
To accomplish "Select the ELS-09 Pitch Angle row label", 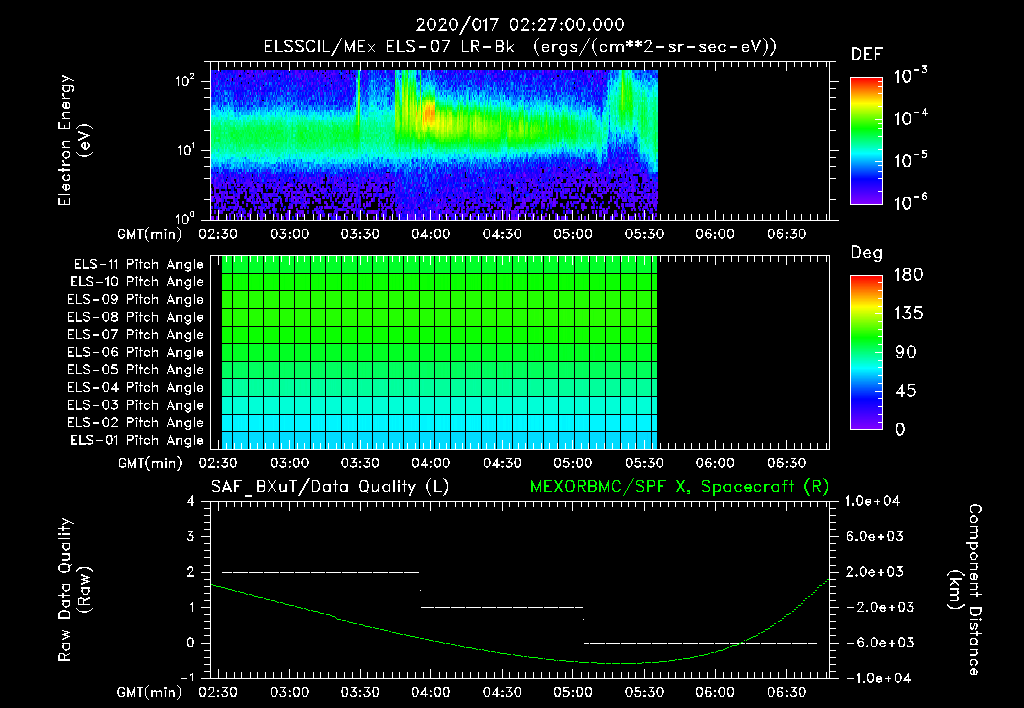I will tap(136, 300).
